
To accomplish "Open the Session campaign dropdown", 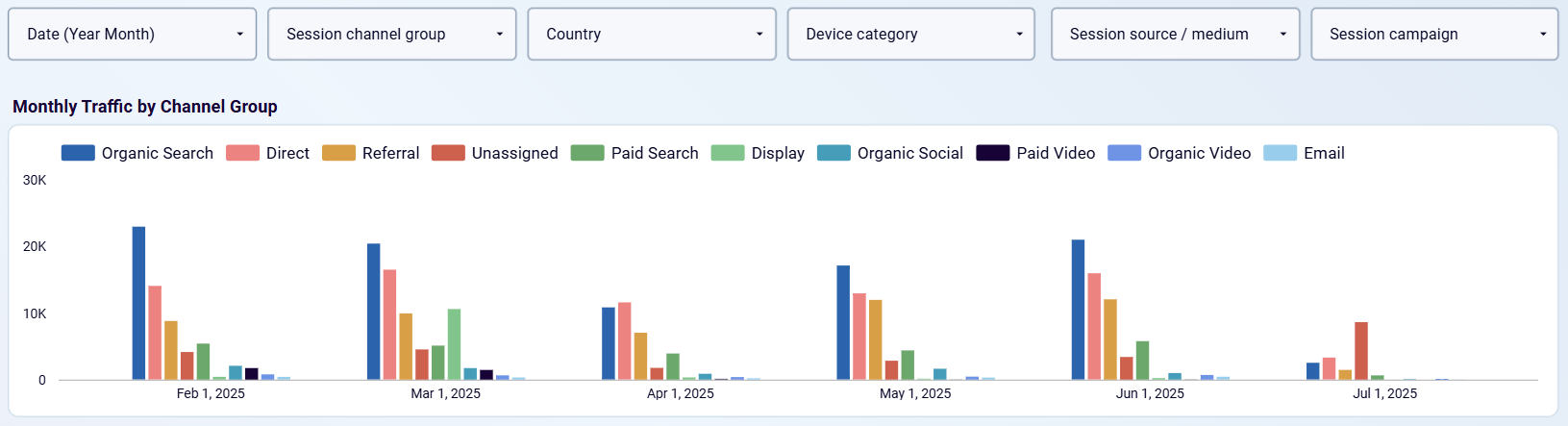I will click(1434, 35).
